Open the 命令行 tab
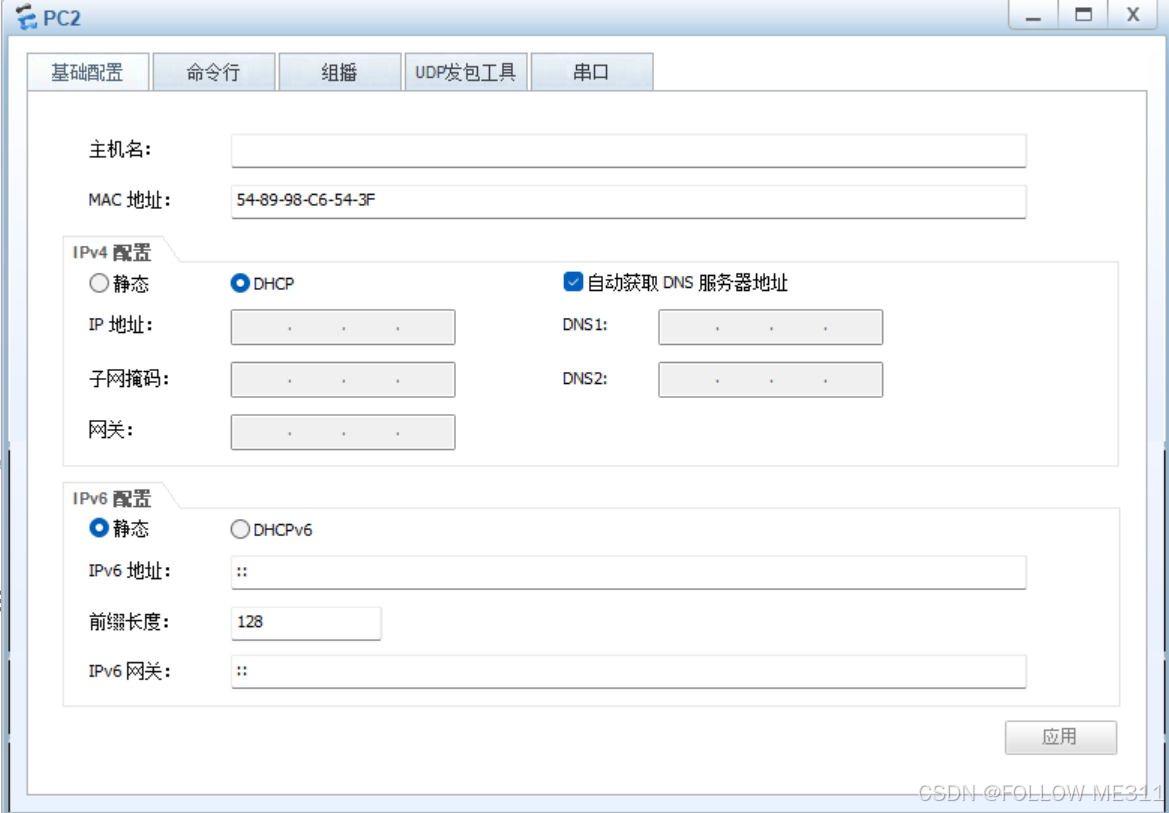Image resolution: width=1169 pixels, height=813 pixels. [214, 72]
